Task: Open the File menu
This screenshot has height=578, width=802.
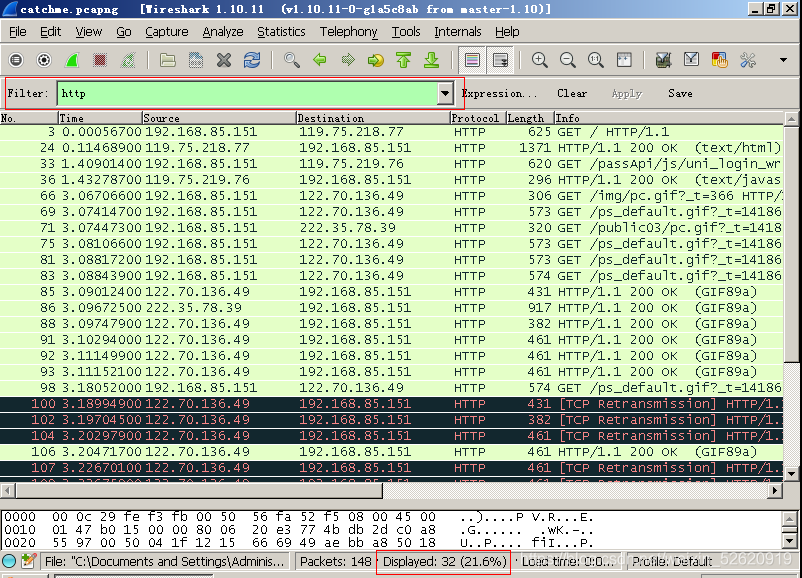Action: tap(17, 32)
